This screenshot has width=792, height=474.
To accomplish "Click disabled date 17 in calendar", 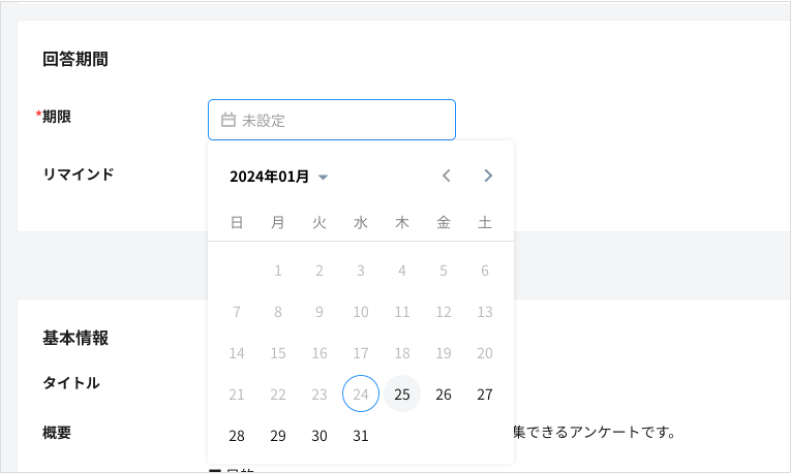I will click(x=361, y=353).
